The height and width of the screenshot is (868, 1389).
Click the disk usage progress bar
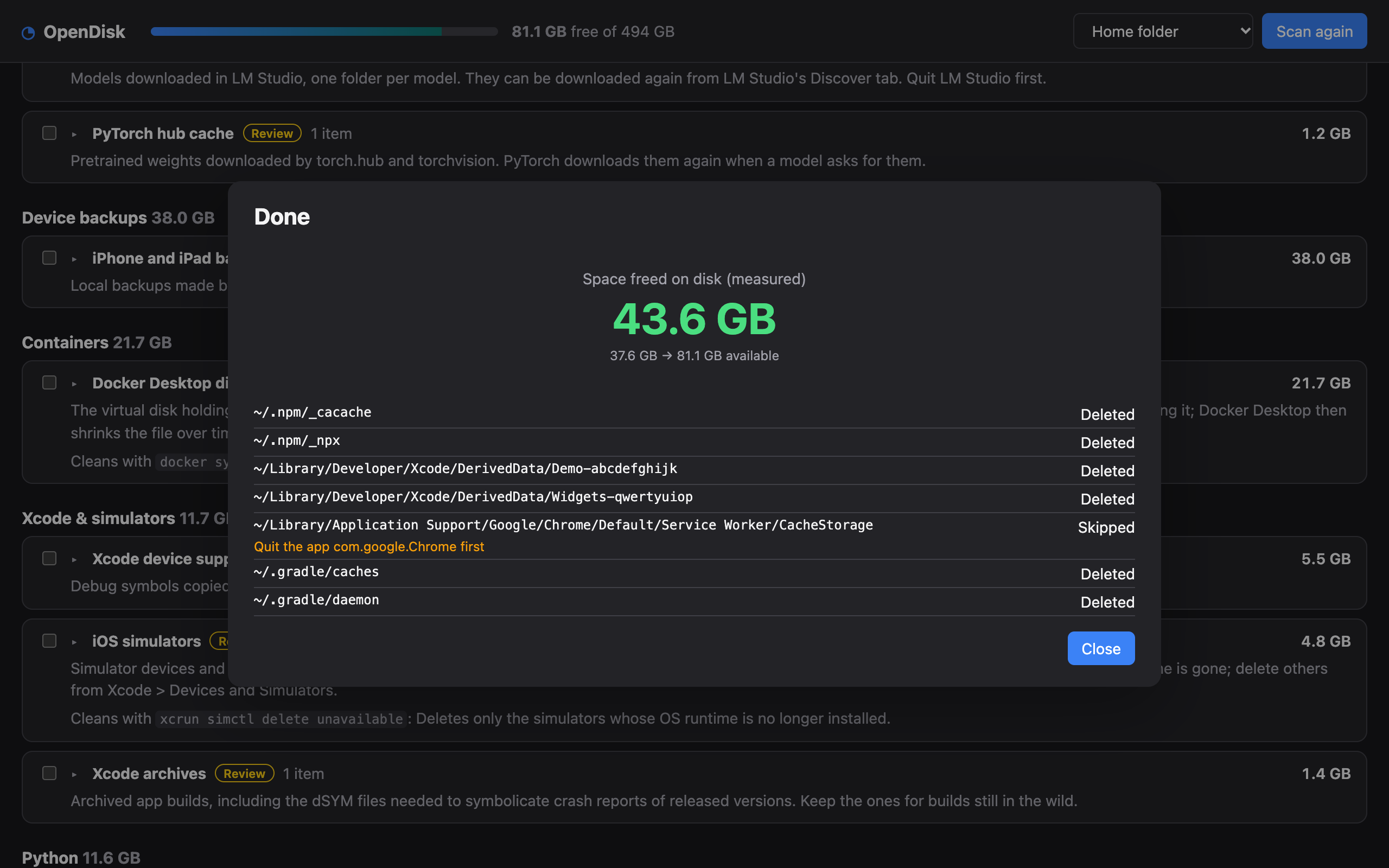coord(324,31)
